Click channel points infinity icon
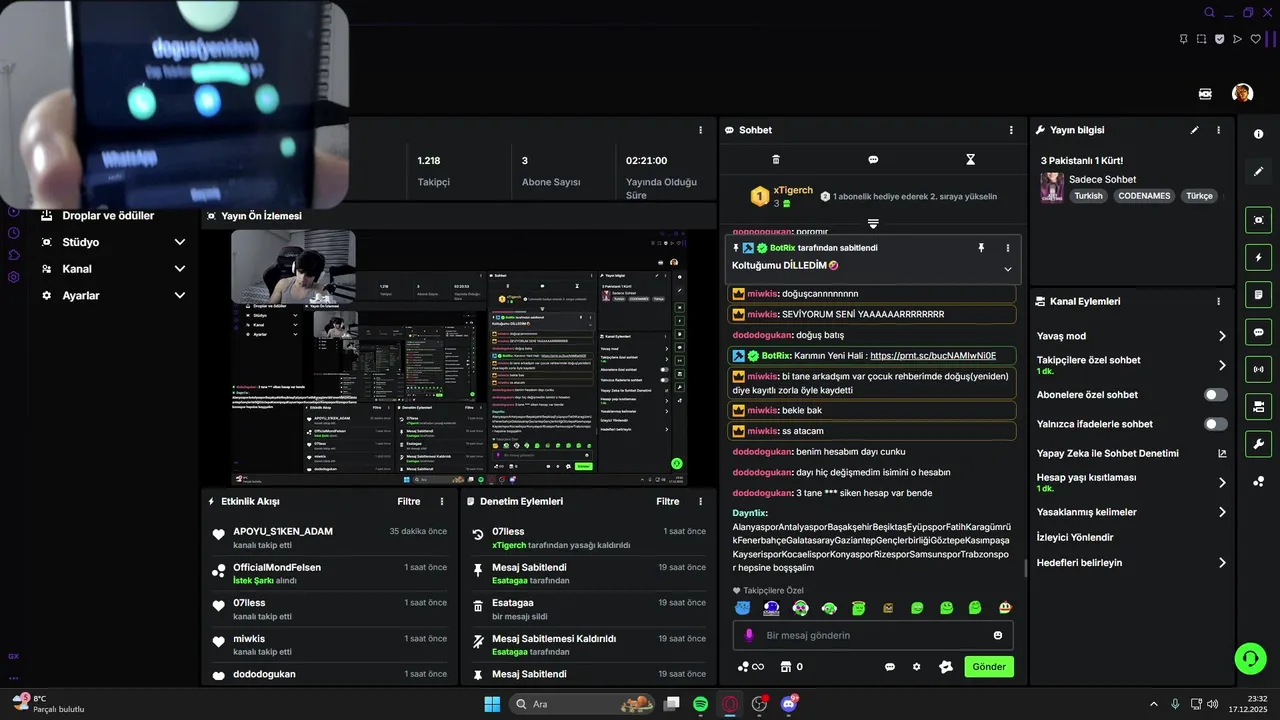The height and width of the screenshot is (720, 1280). (751, 667)
